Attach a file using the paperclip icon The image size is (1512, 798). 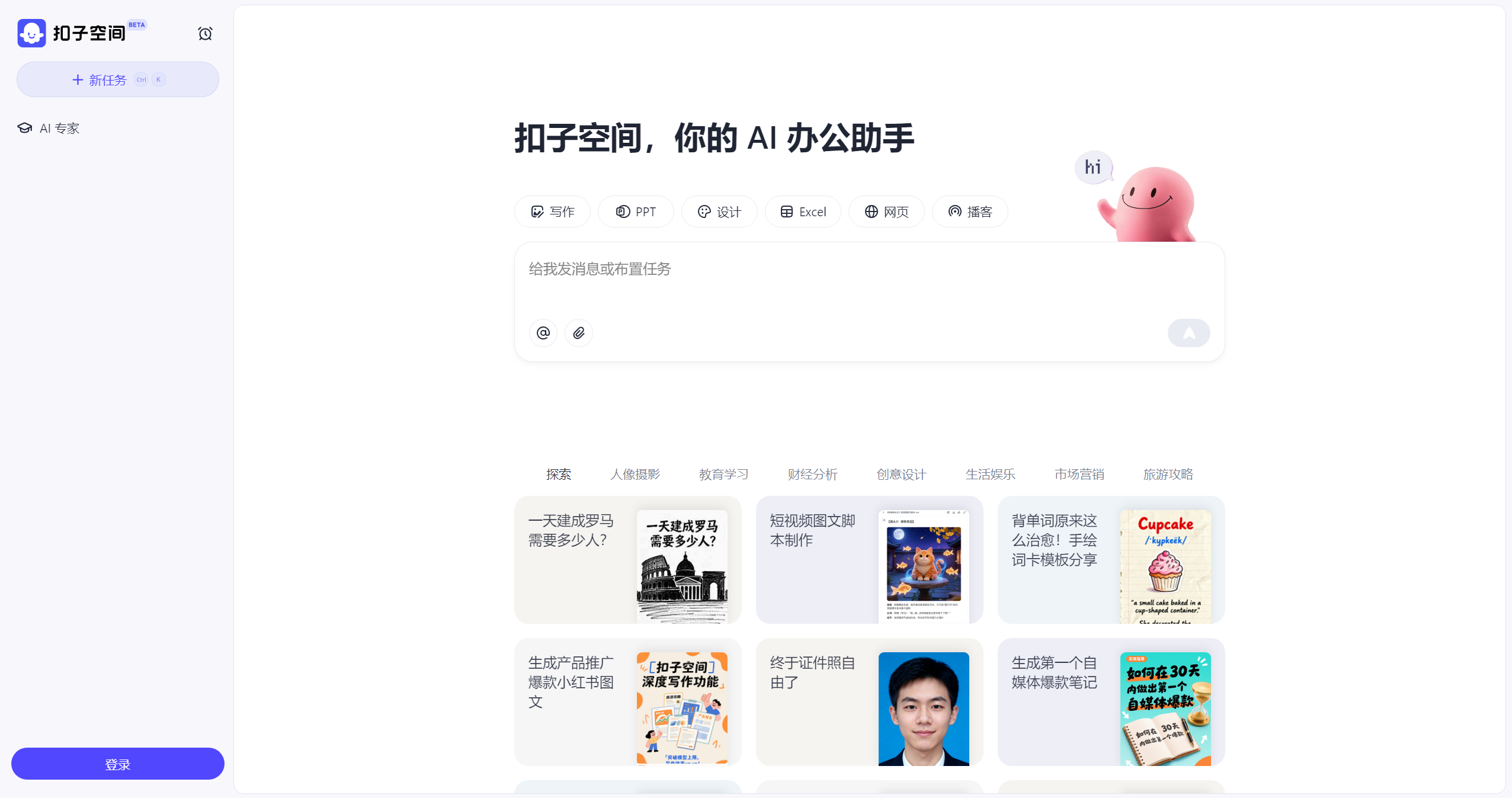coord(578,333)
